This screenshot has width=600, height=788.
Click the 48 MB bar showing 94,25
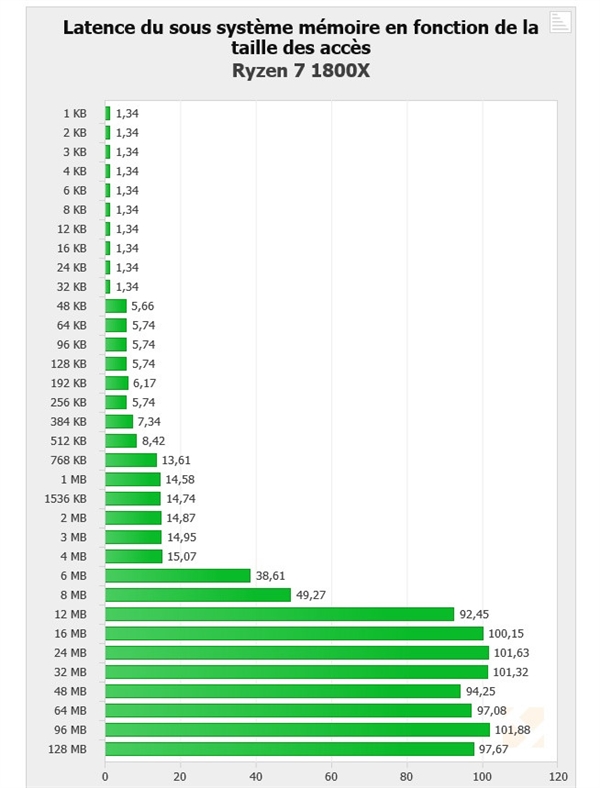point(283,691)
